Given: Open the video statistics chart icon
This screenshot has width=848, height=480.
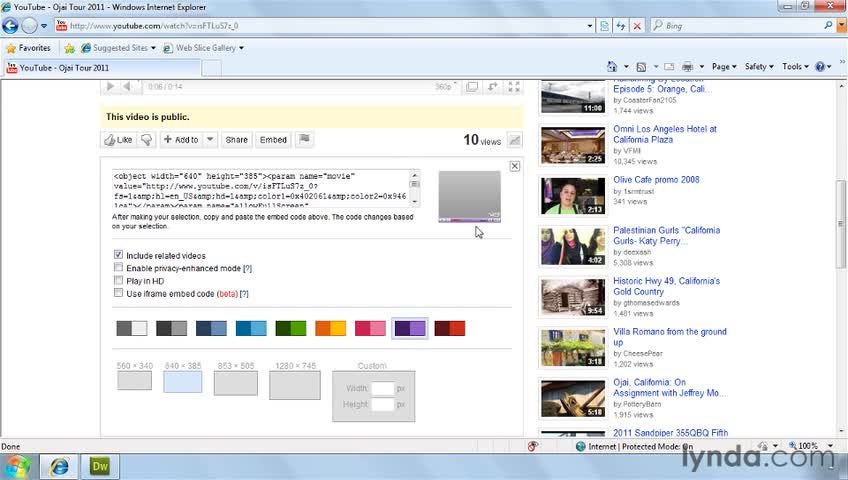Looking at the screenshot, I should pyautogui.click(x=515, y=140).
